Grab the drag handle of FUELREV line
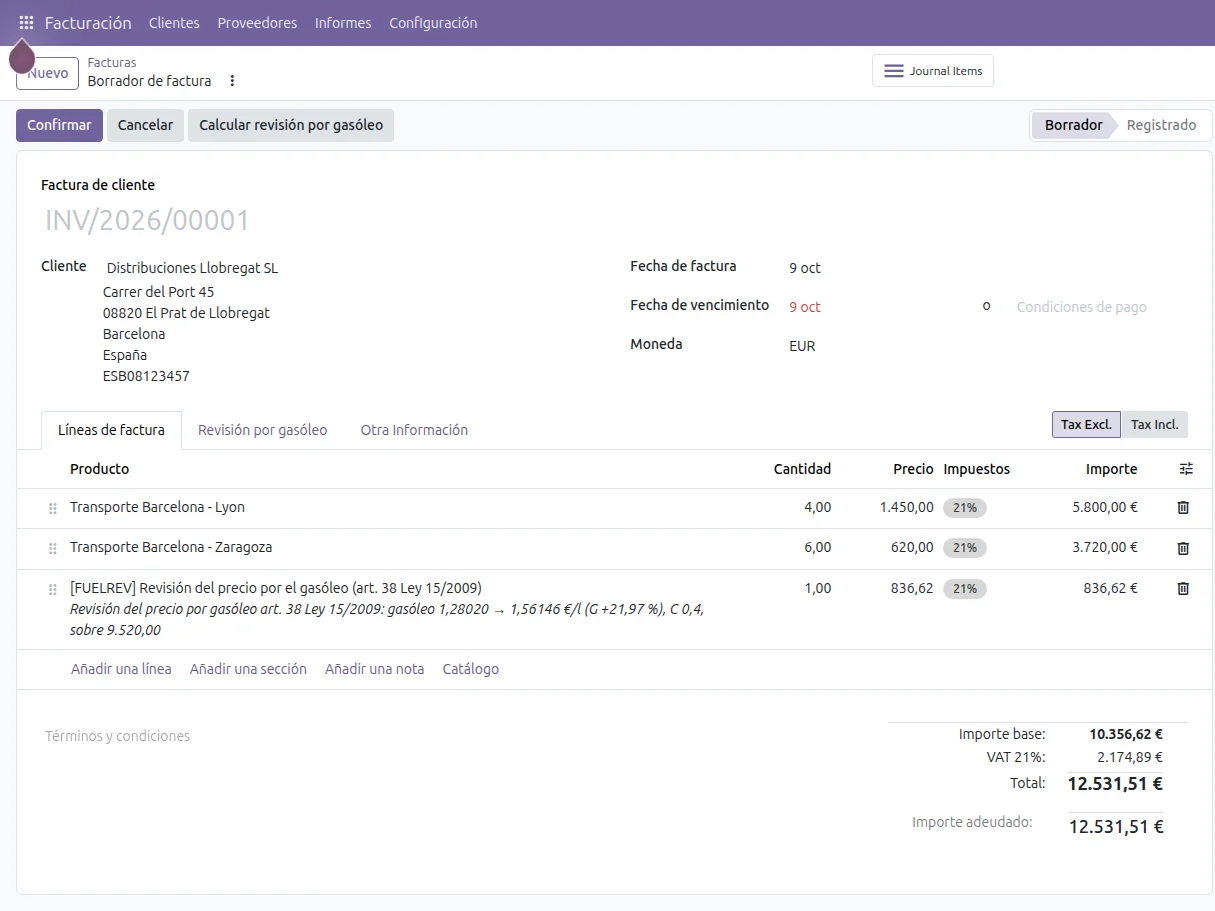The width and height of the screenshot is (1215, 911). 53,590
